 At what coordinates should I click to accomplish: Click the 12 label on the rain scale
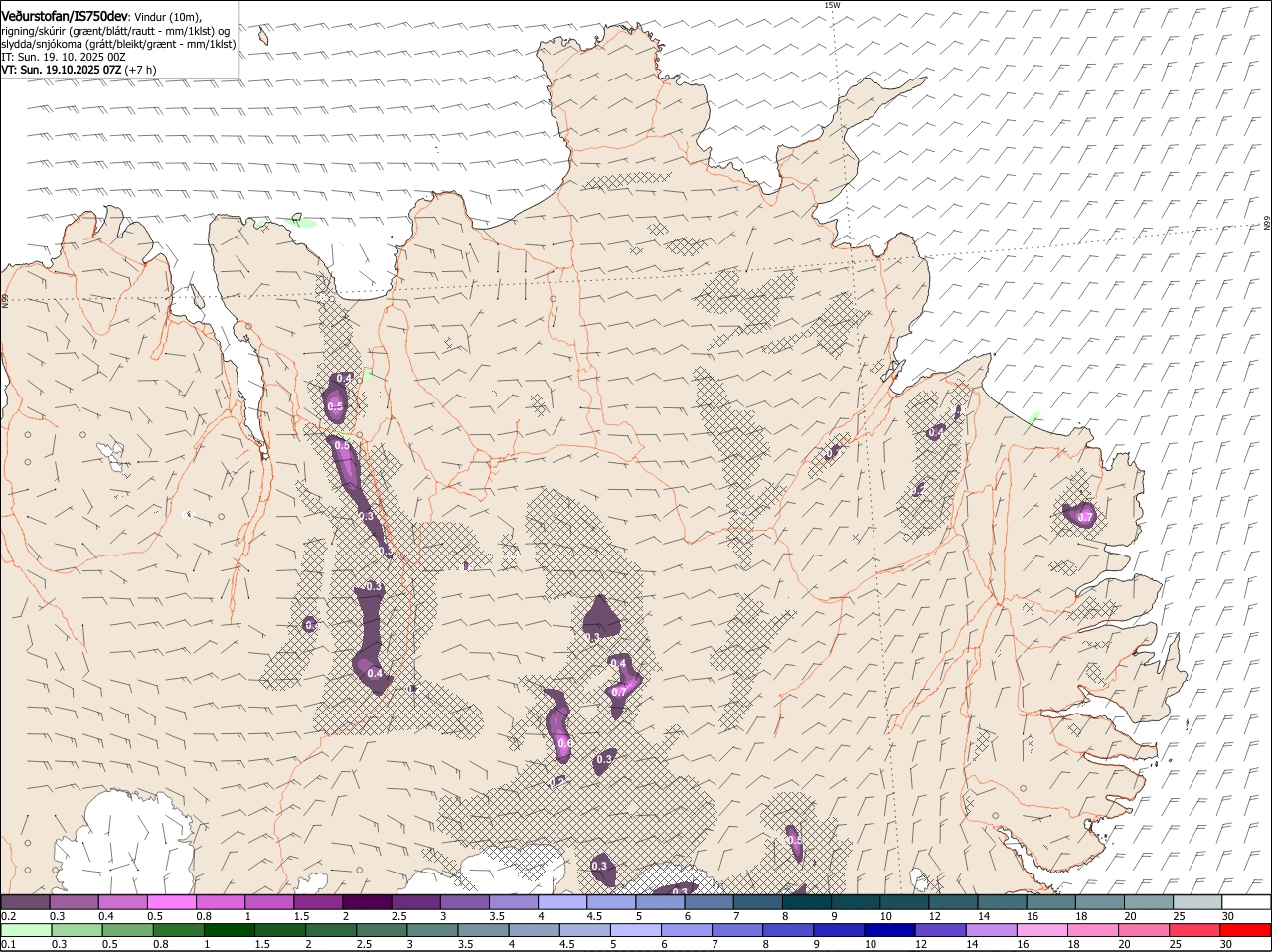click(920, 944)
